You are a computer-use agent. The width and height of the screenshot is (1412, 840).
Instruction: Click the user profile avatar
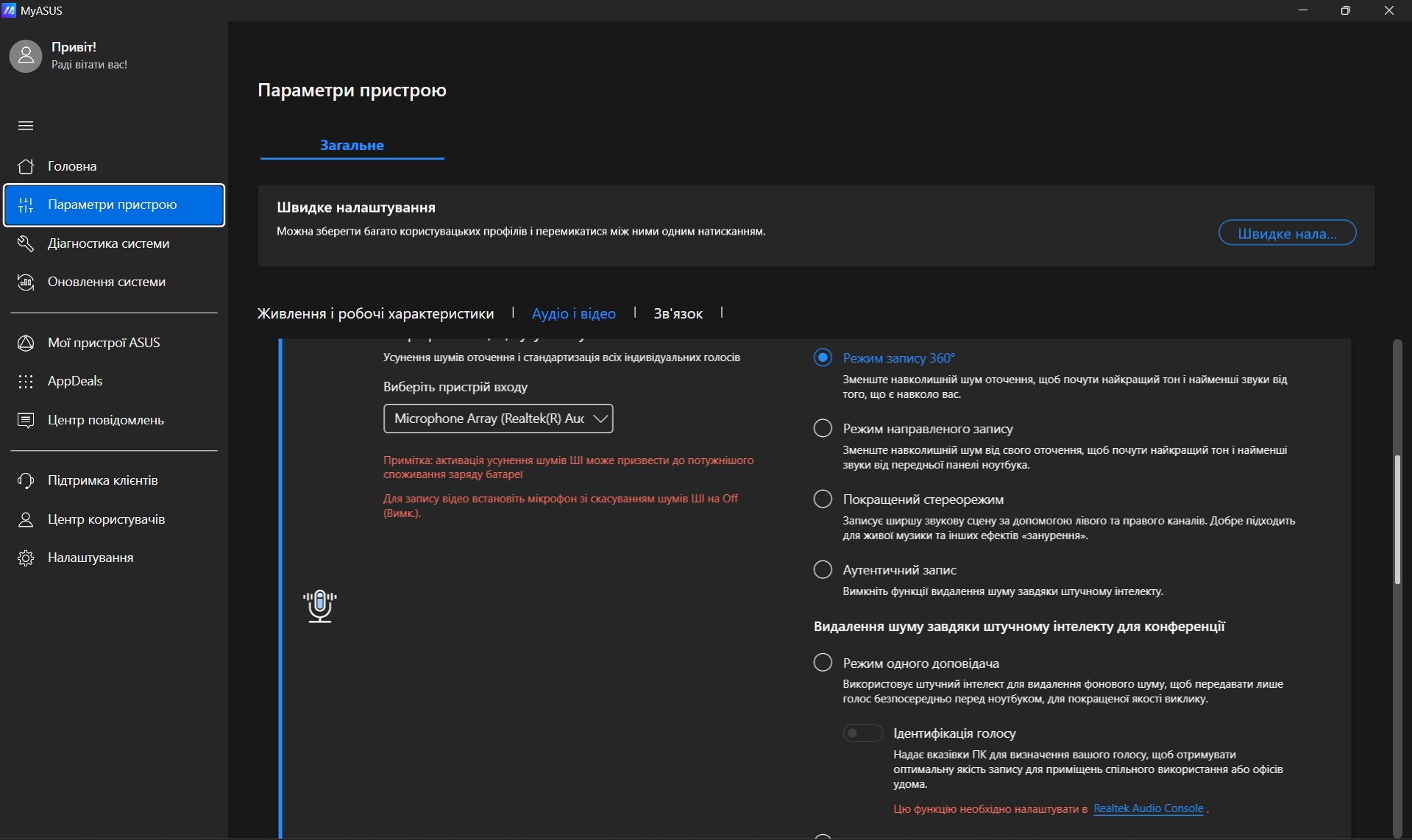pyautogui.click(x=26, y=56)
